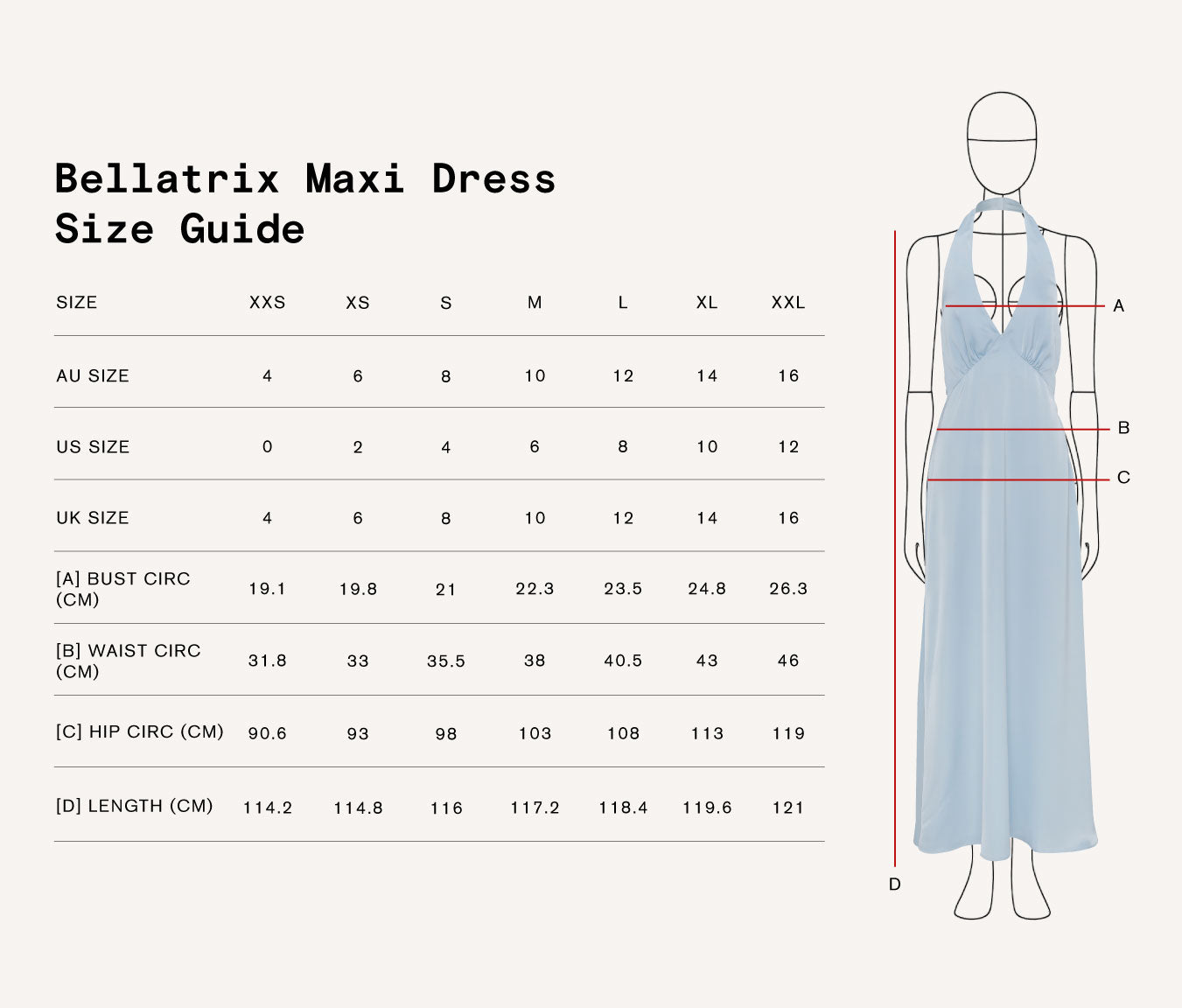Click the UK SIZE row label
The image size is (1182, 1008).
point(93,517)
